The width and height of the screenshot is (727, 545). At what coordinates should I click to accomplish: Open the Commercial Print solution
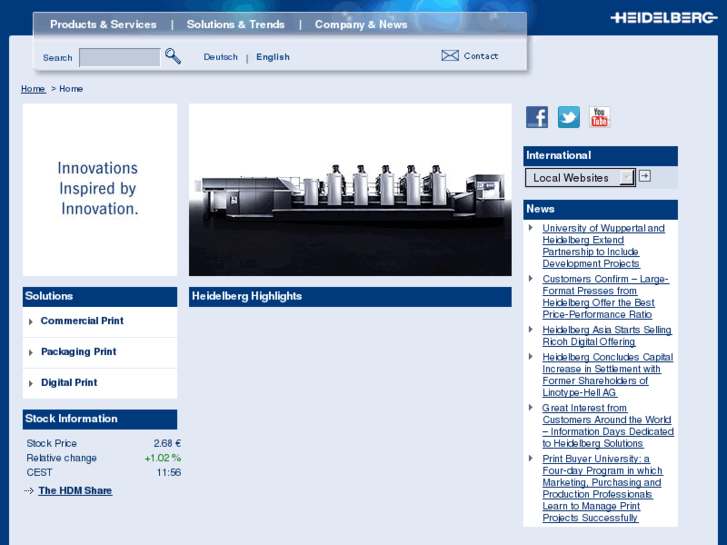pyautogui.click(x=82, y=321)
